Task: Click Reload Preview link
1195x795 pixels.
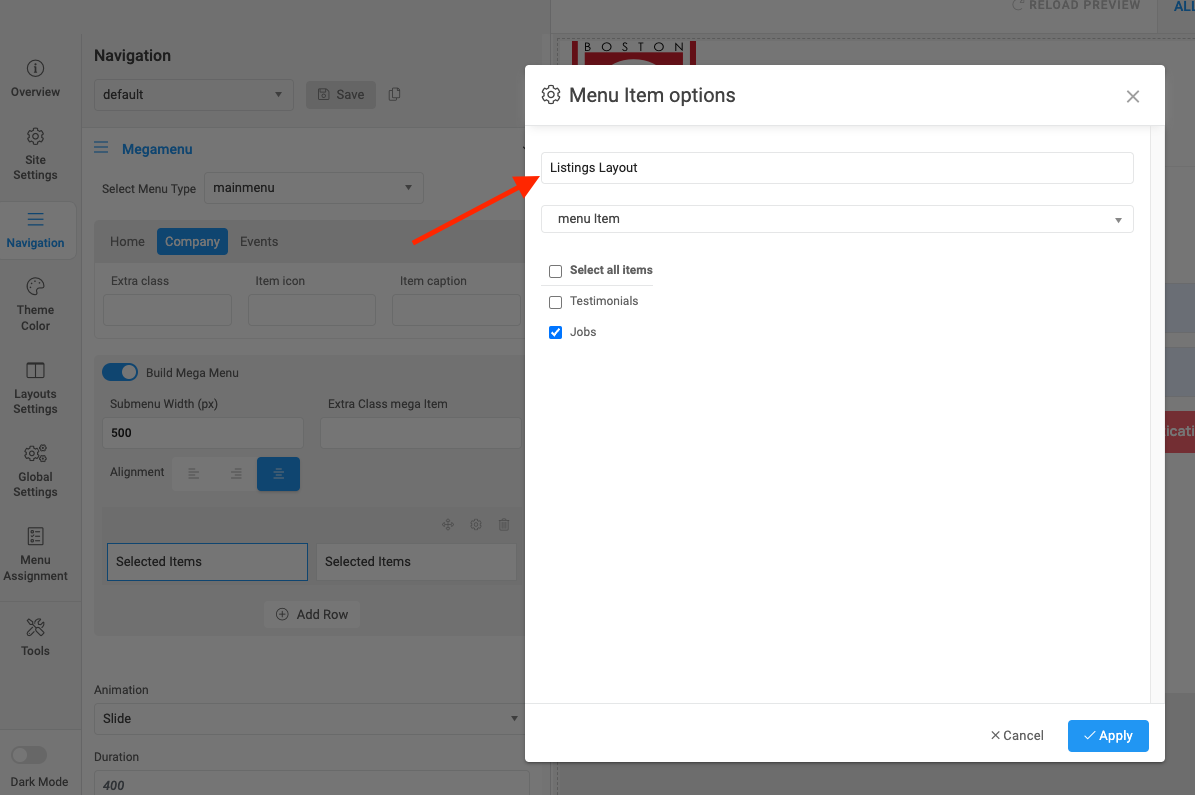Action: pos(1075,5)
